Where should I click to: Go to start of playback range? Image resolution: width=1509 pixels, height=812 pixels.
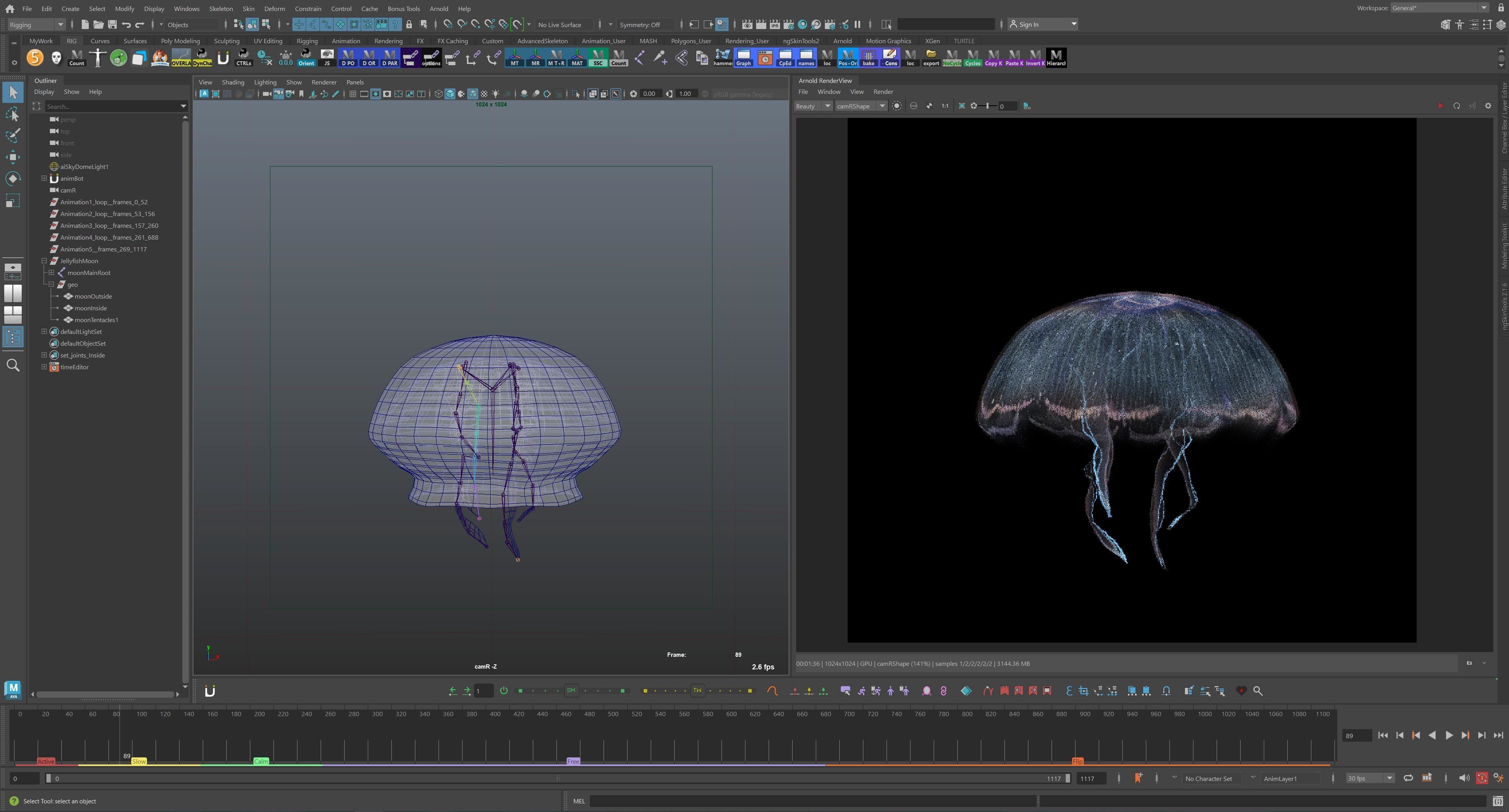(x=1382, y=735)
